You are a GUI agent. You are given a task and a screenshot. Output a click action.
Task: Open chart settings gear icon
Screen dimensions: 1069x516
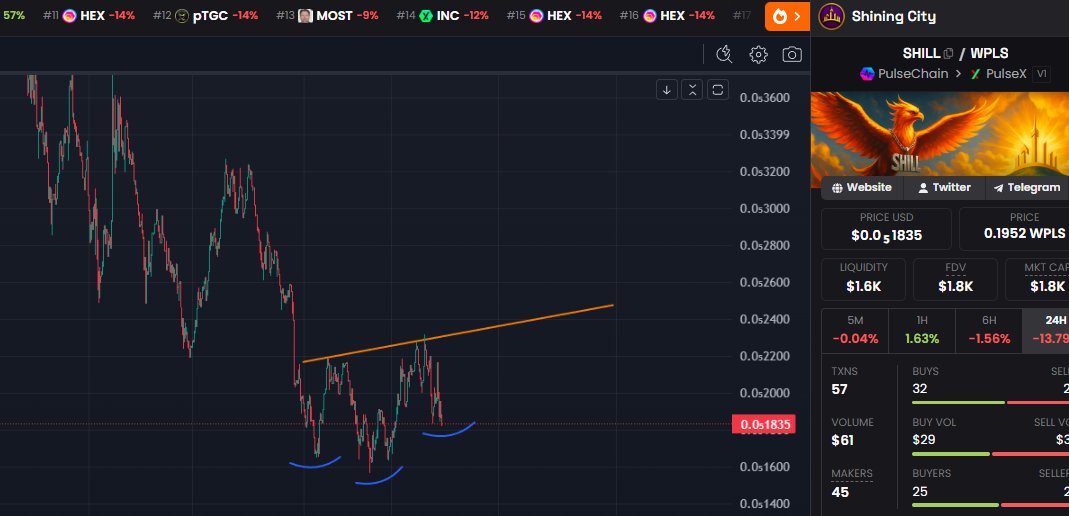[x=758, y=55]
